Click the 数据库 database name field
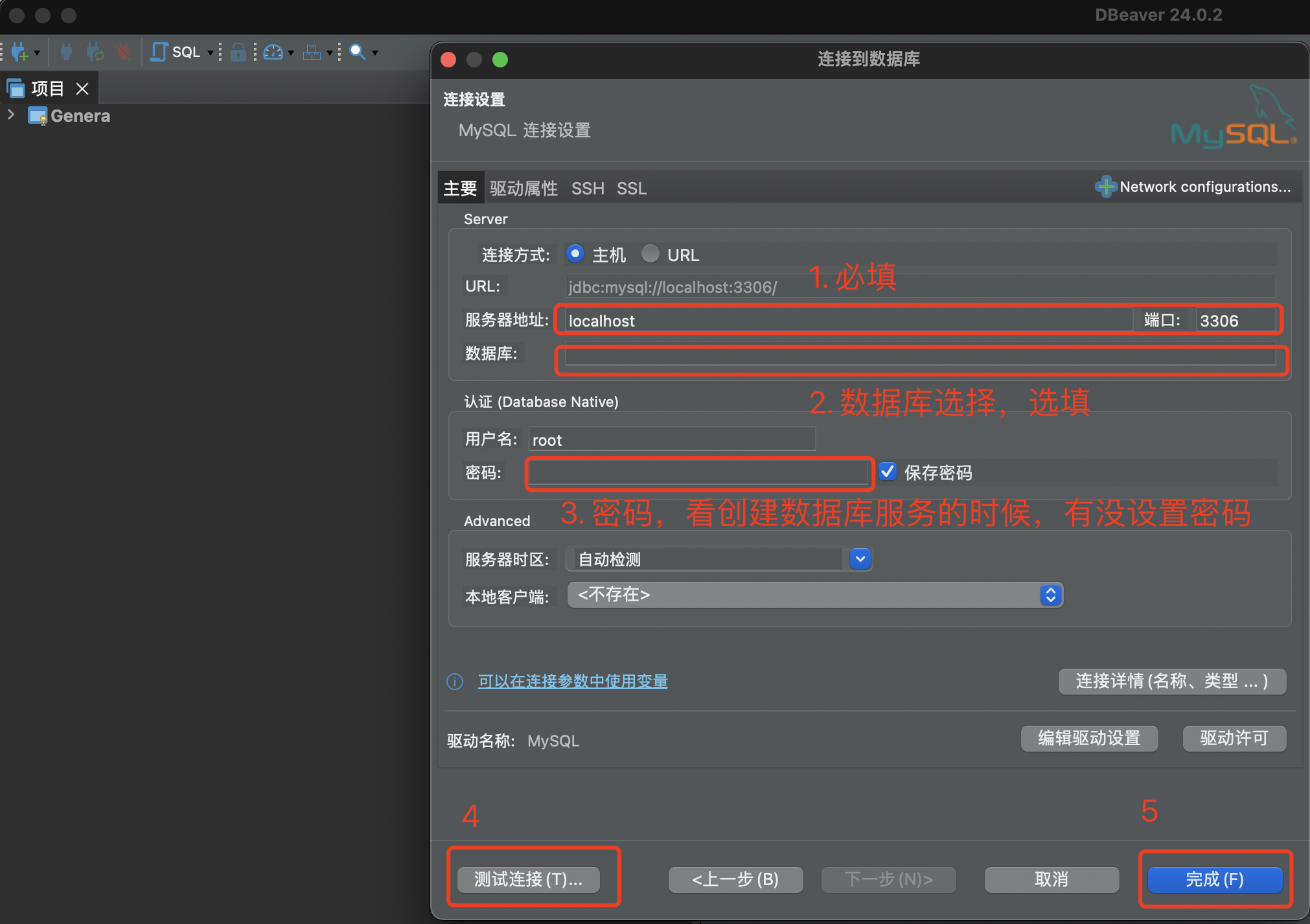Viewport: 1310px width, 924px height. (920, 354)
